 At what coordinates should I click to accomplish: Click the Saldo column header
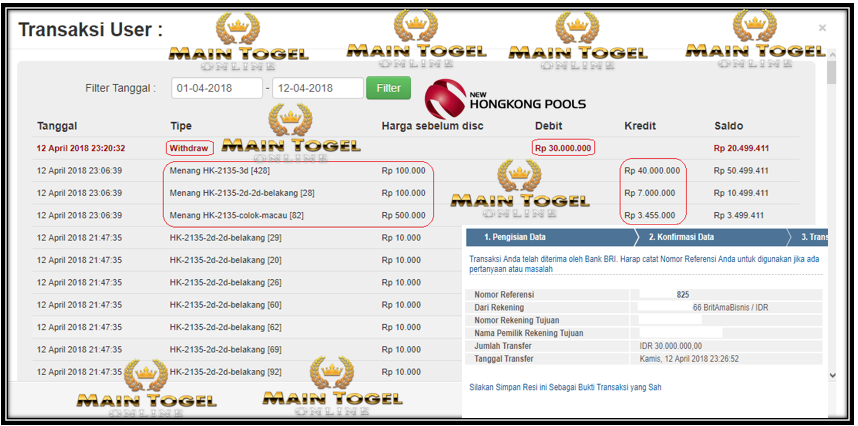click(x=728, y=126)
